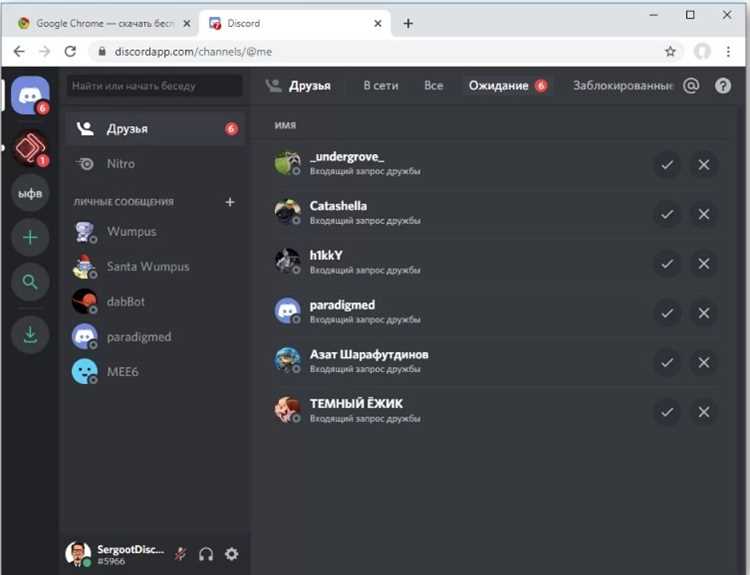Open Nitro page in sidebar
Image resolution: width=750 pixels, height=575 pixels.
pyautogui.click(x=155, y=164)
